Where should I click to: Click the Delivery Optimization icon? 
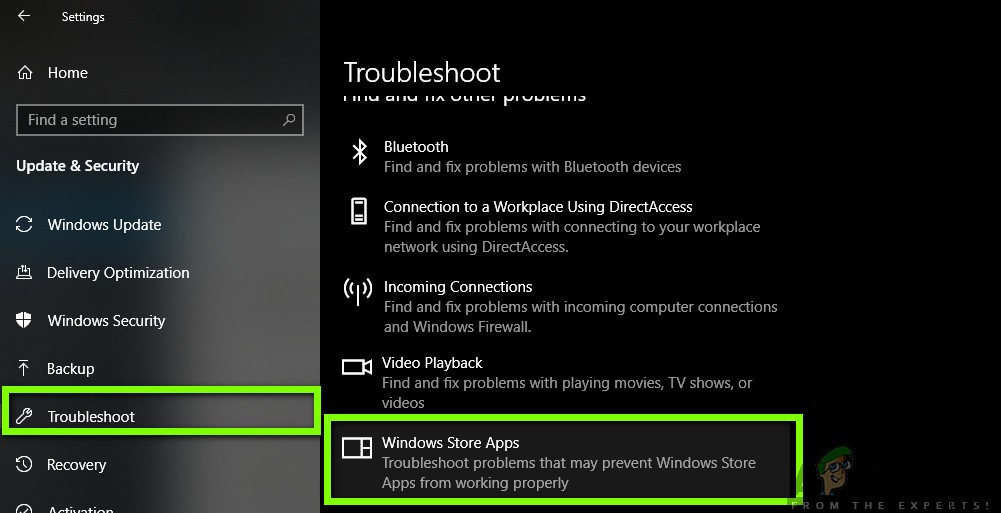(26, 273)
